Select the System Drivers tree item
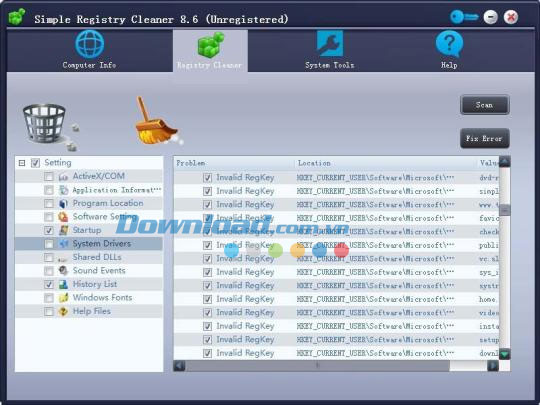Viewport: 540px width, 405px height. pyautogui.click(x=89, y=244)
